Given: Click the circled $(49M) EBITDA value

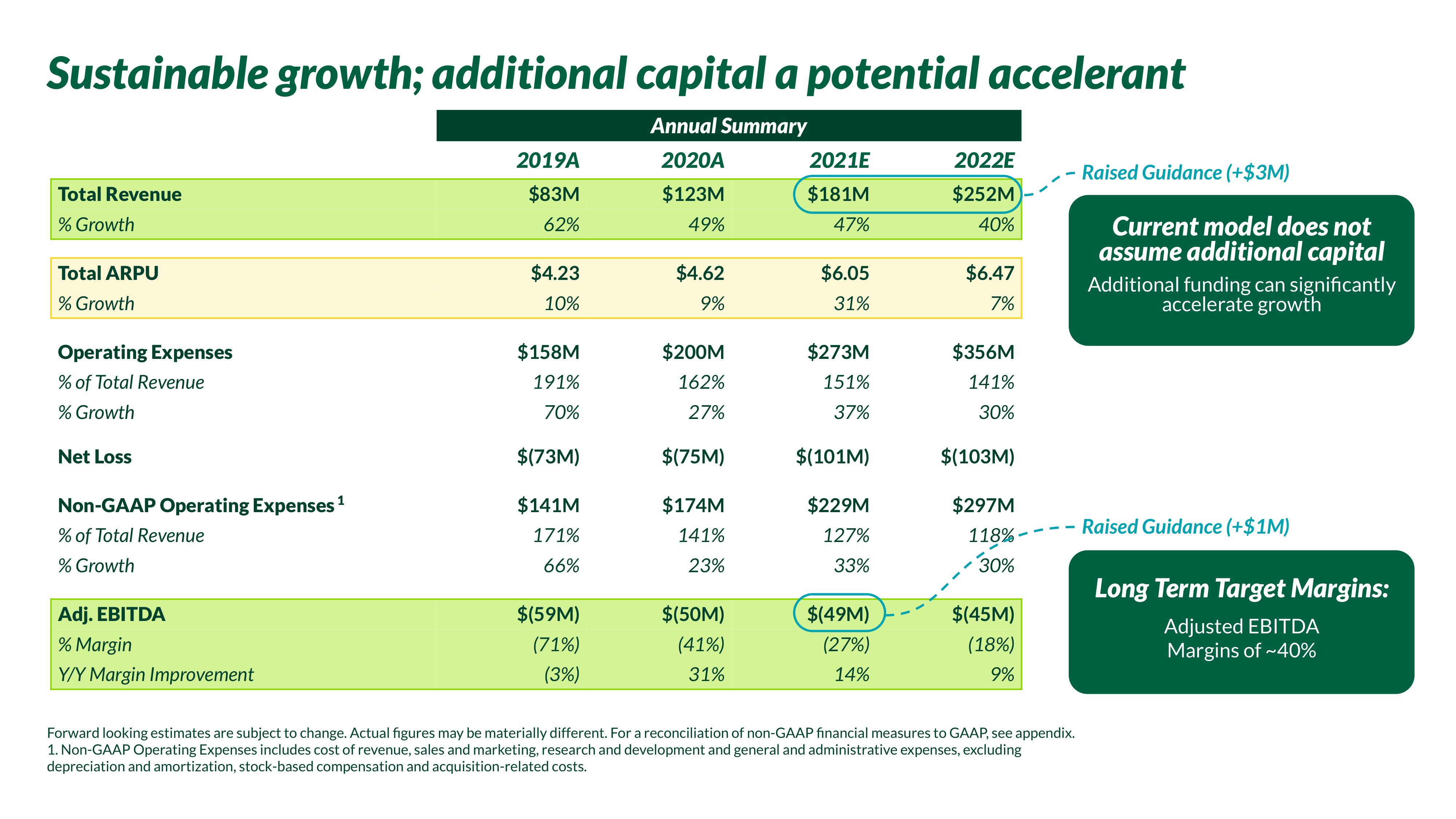Looking at the screenshot, I should pyautogui.click(x=838, y=614).
